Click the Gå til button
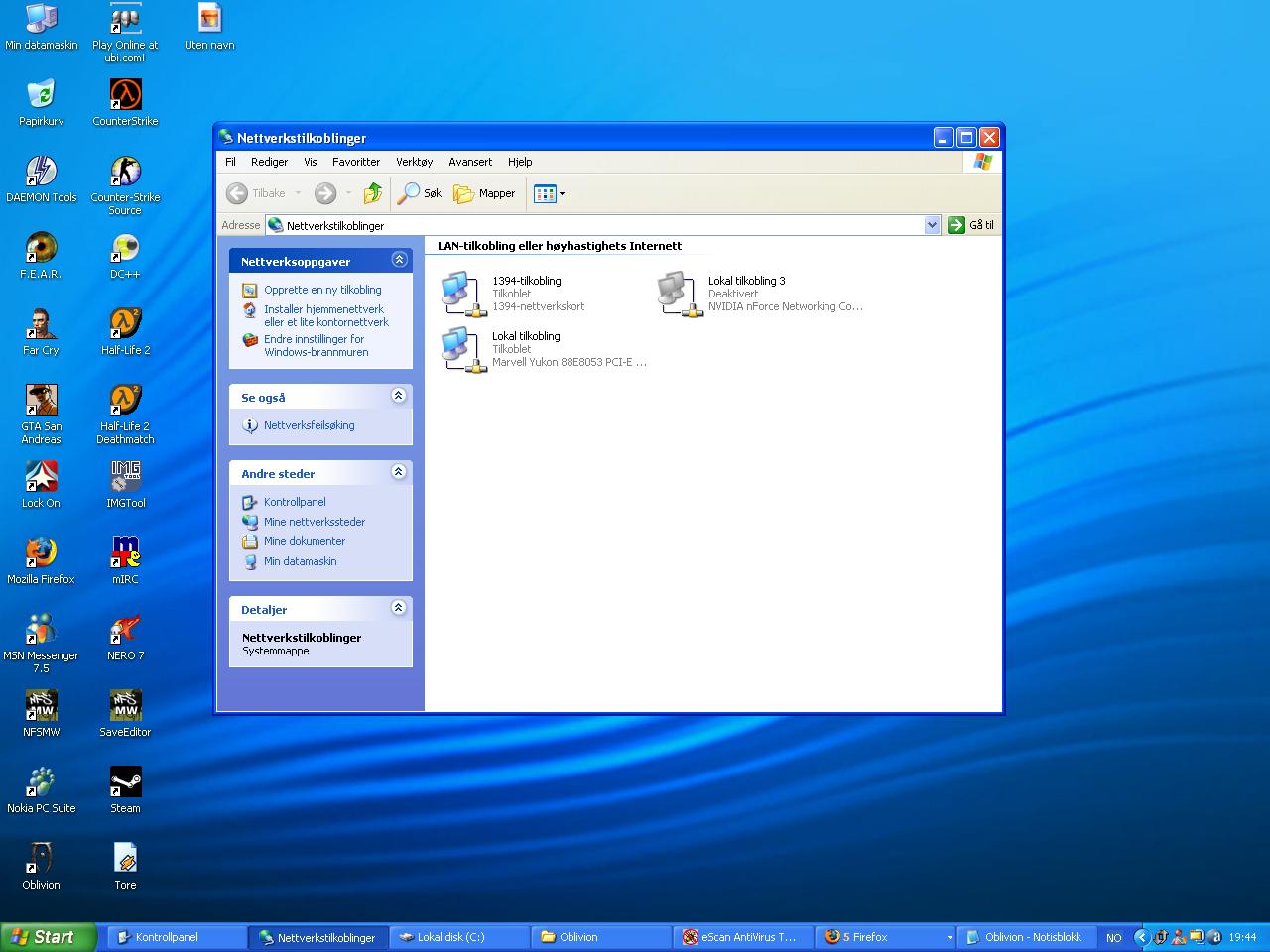Screen dimensions: 1270x952 [x=971, y=225]
